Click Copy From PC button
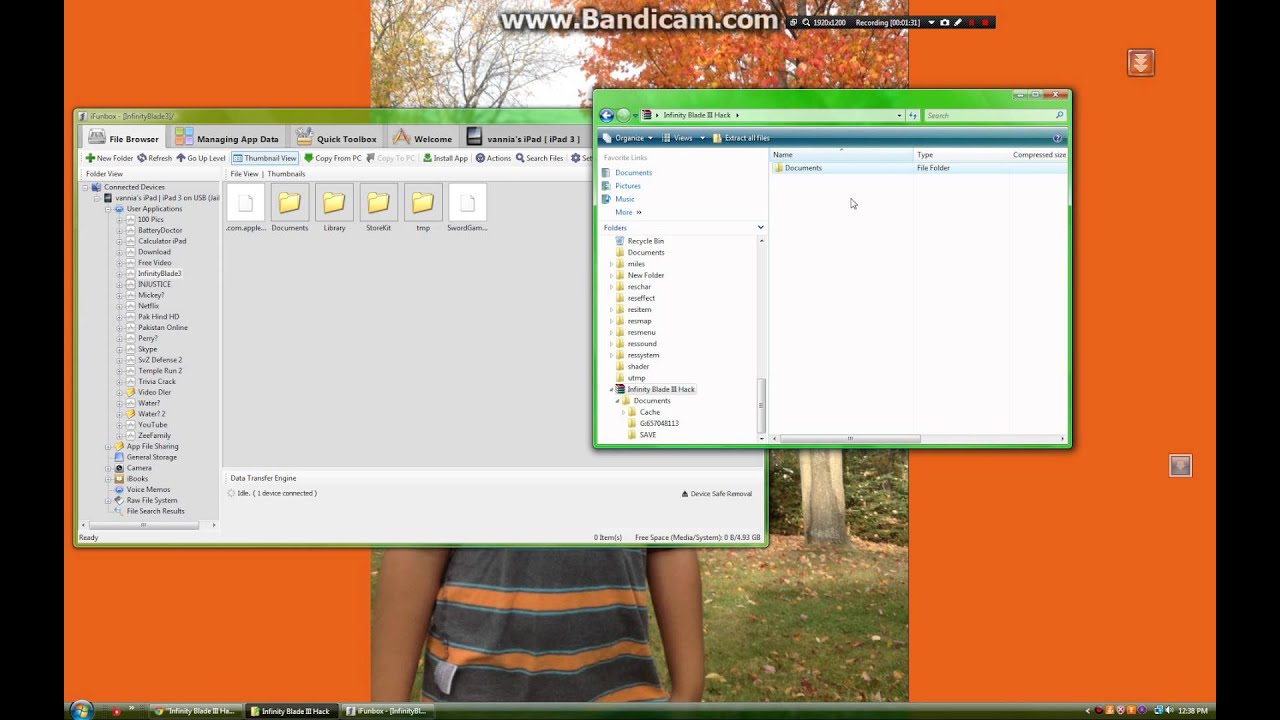The width and height of the screenshot is (1280, 720). point(333,158)
